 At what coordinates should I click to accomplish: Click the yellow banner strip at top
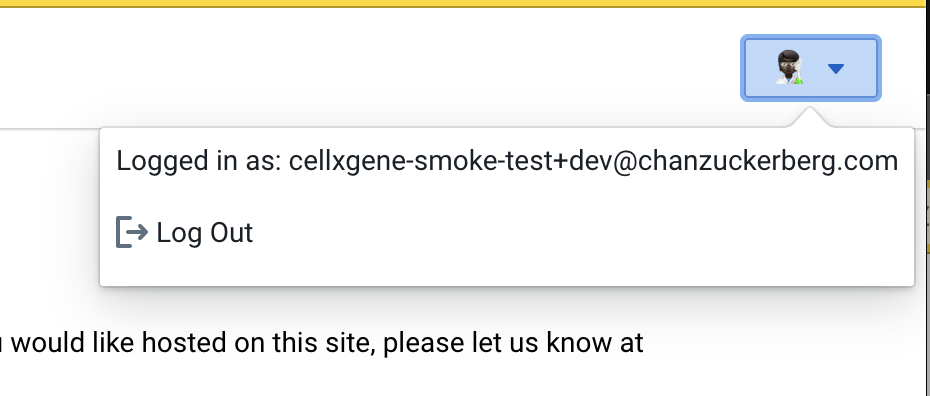pos(465,4)
